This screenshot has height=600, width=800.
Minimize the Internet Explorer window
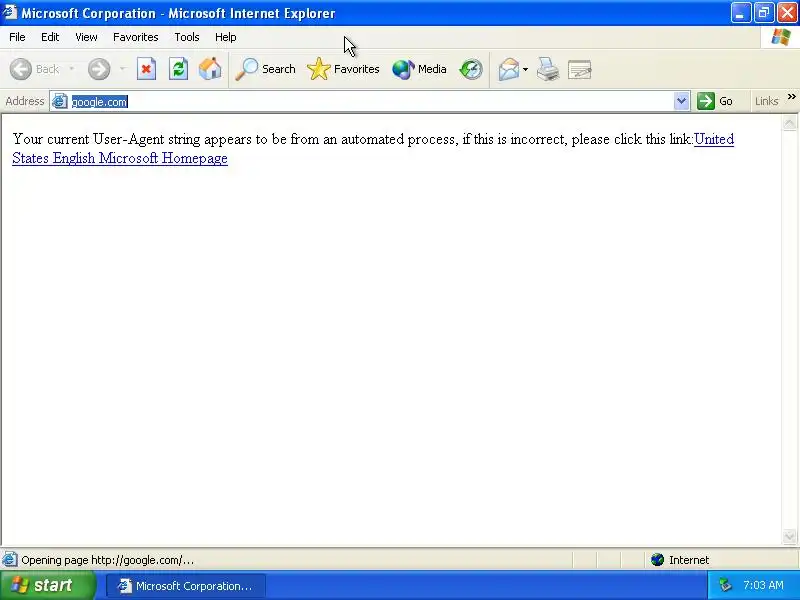pyautogui.click(x=741, y=13)
